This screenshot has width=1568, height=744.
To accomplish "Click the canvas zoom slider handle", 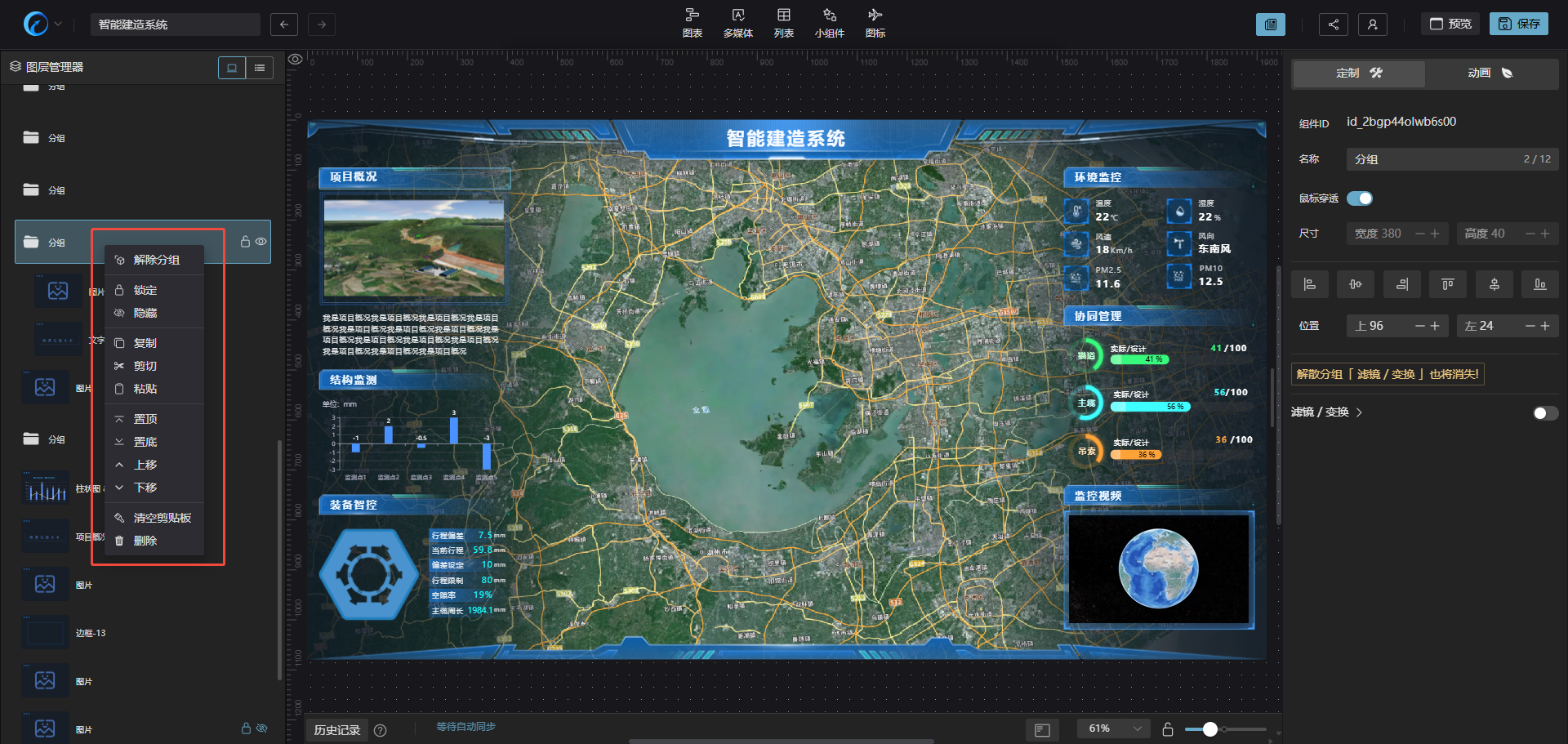I will pos(1210,729).
